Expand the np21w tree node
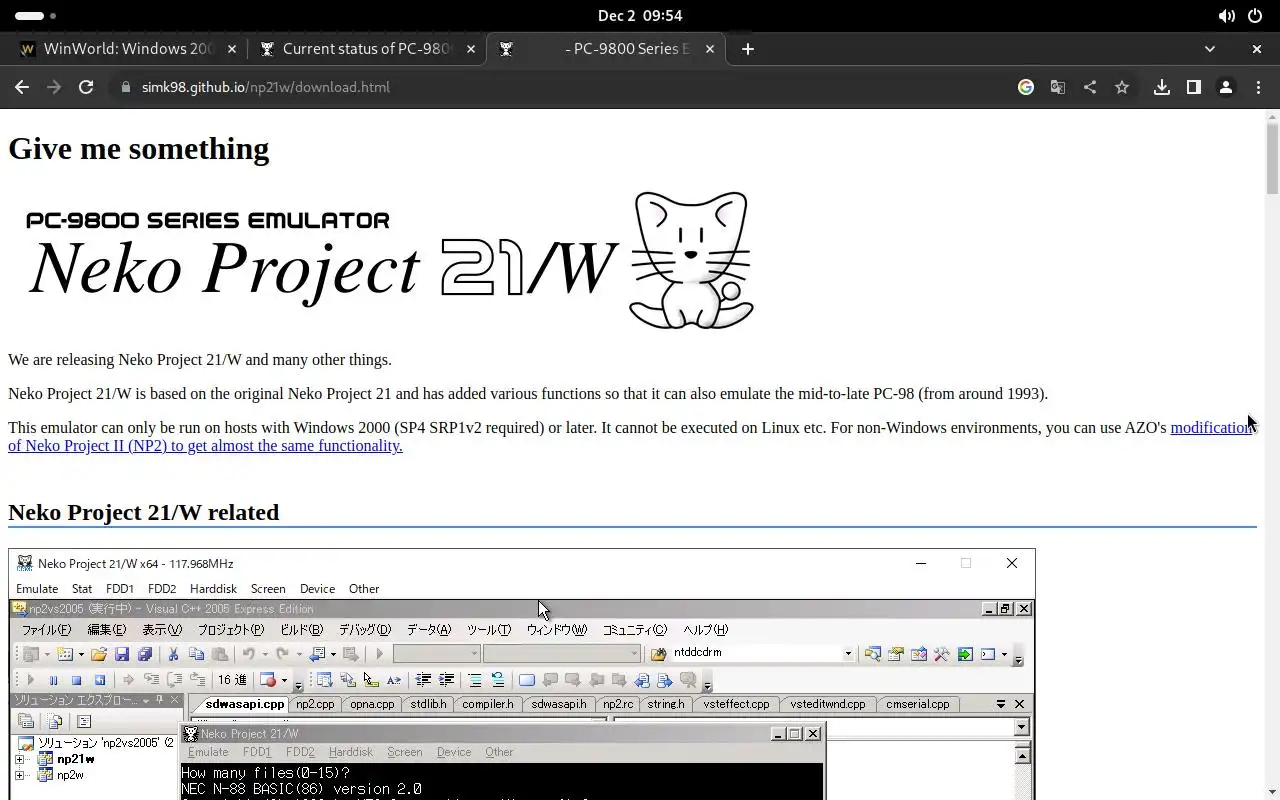This screenshot has height=800, width=1280. click(20, 760)
